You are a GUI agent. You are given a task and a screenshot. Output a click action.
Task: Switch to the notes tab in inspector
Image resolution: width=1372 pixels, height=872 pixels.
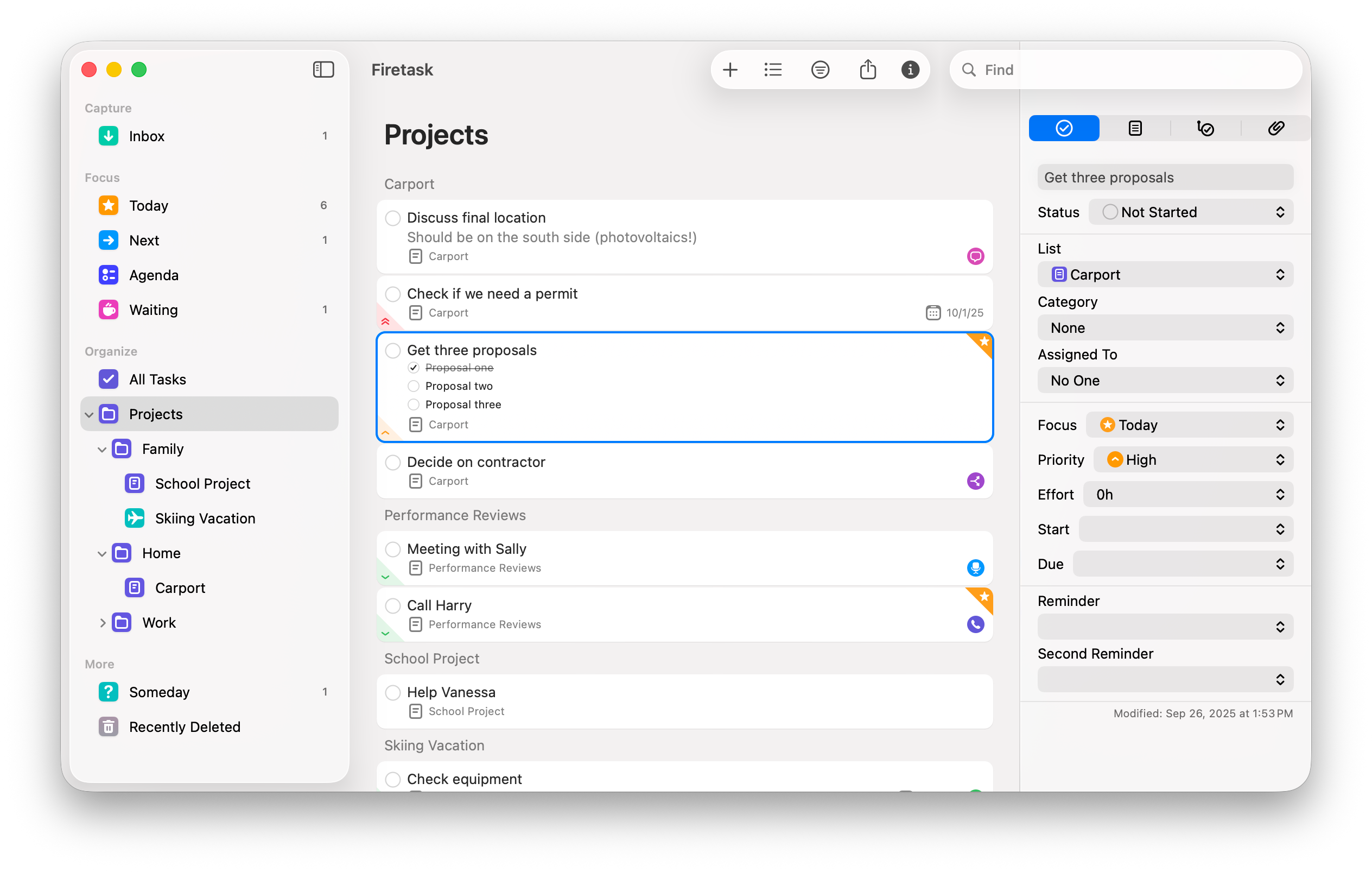(x=1134, y=128)
